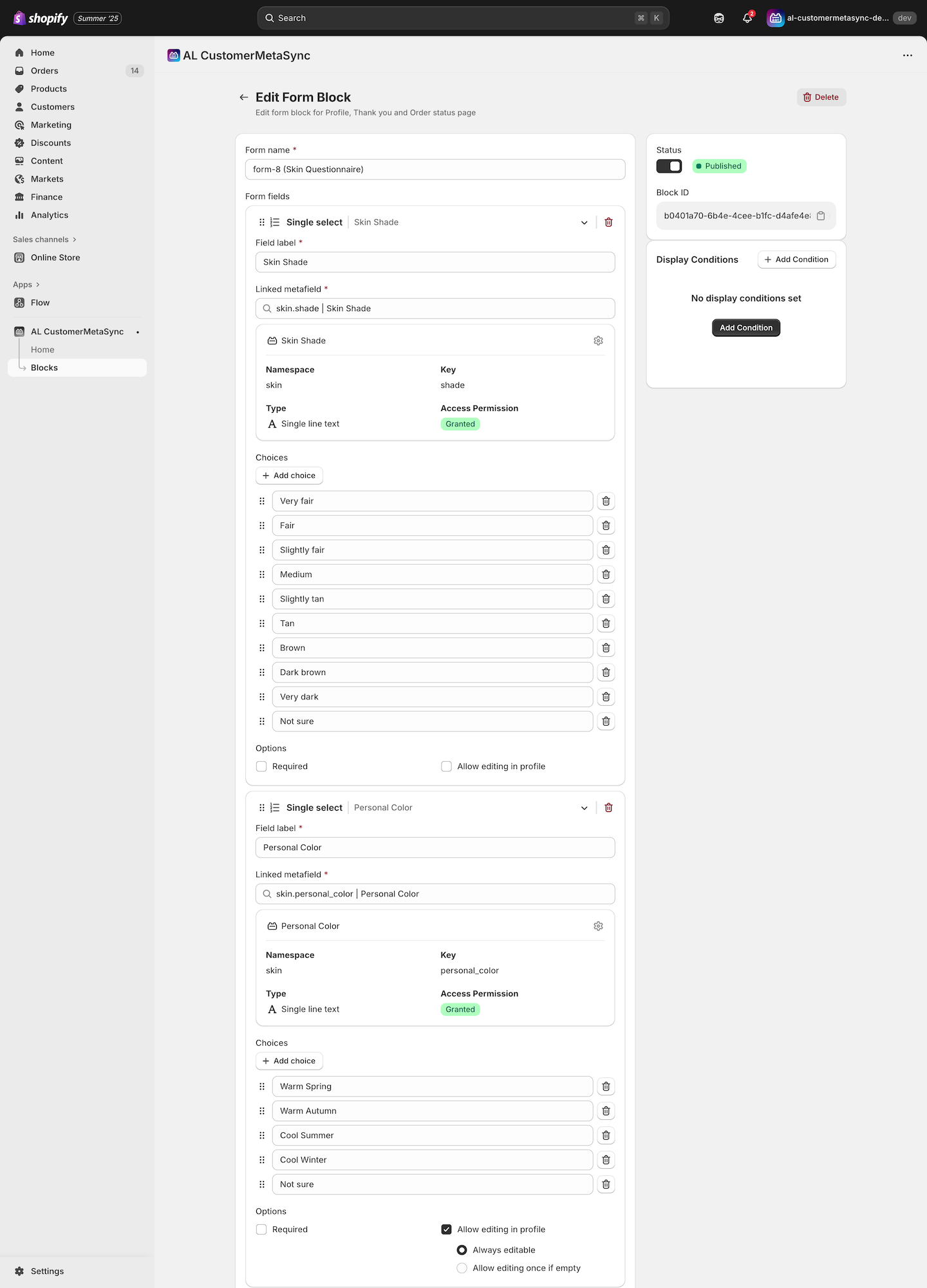Image resolution: width=927 pixels, height=1288 pixels.
Task: Open the notifications bell
Action: (x=747, y=18)
